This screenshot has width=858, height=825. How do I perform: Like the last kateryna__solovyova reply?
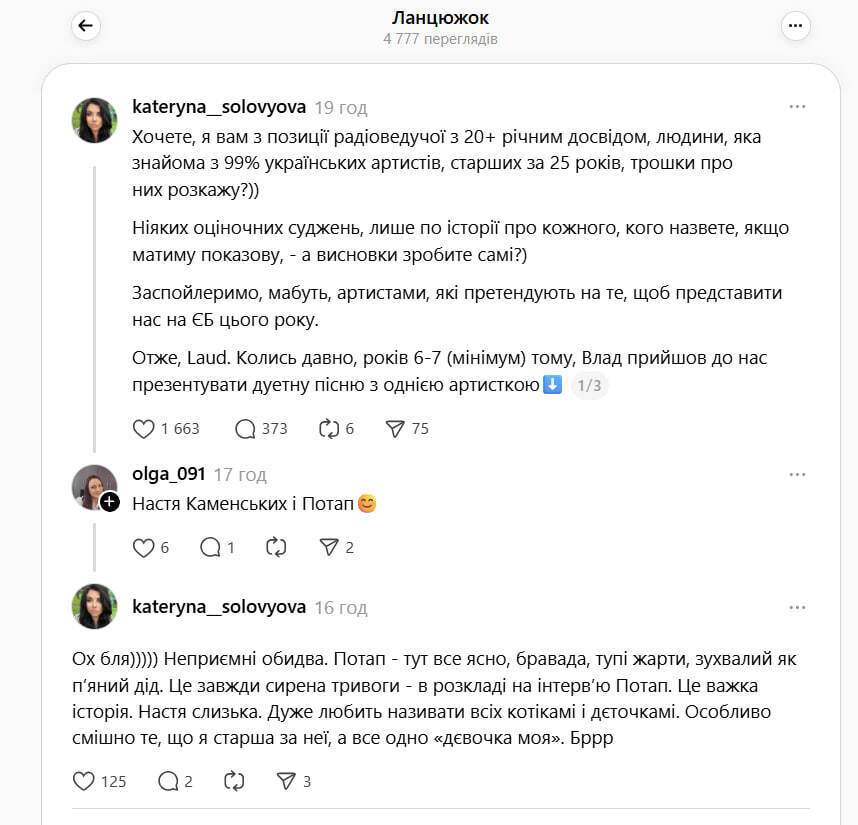click(85, 781)
